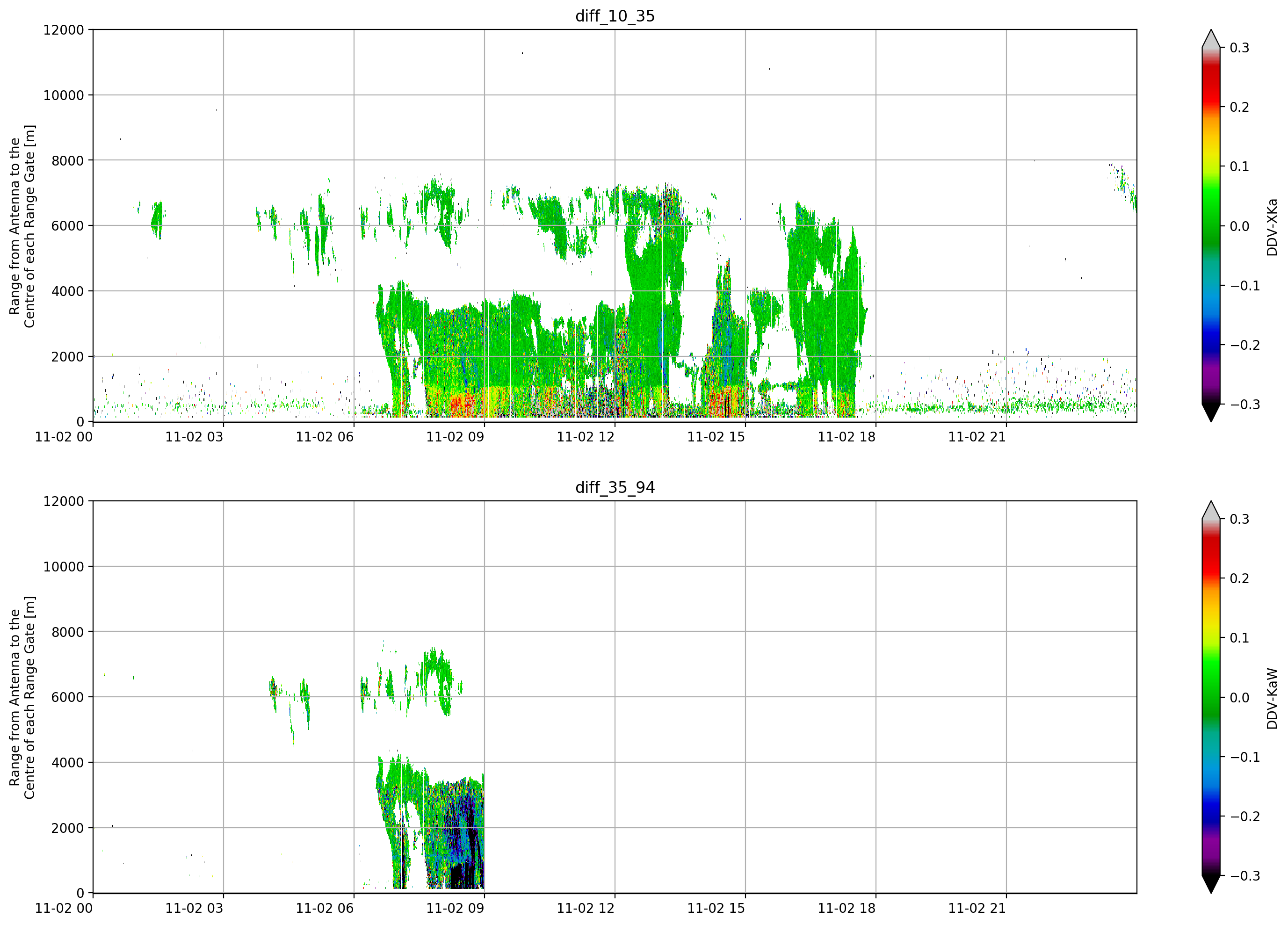The width and height of the screenshot is (1288, 925).
Task: Click the 0.2 tick on DDV-KaW colorbar
Action: coord(1240,578)
